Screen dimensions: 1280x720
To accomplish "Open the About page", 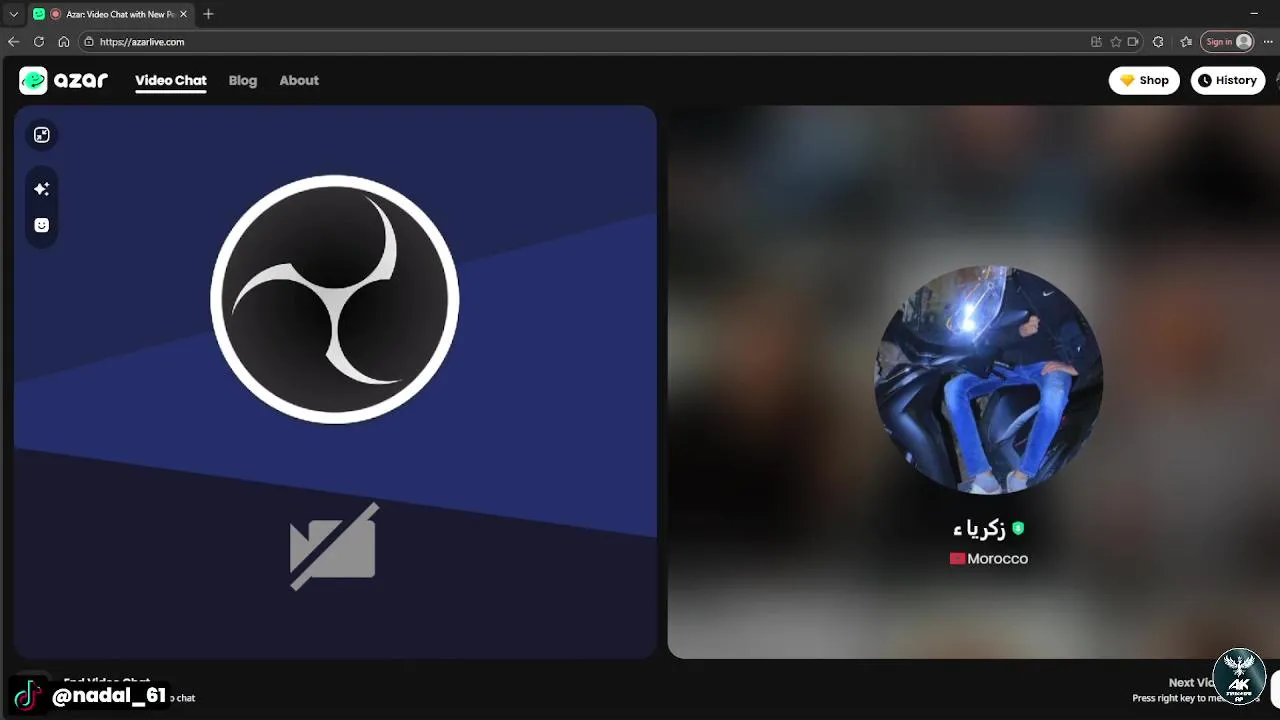I will (x=299, y=81).
